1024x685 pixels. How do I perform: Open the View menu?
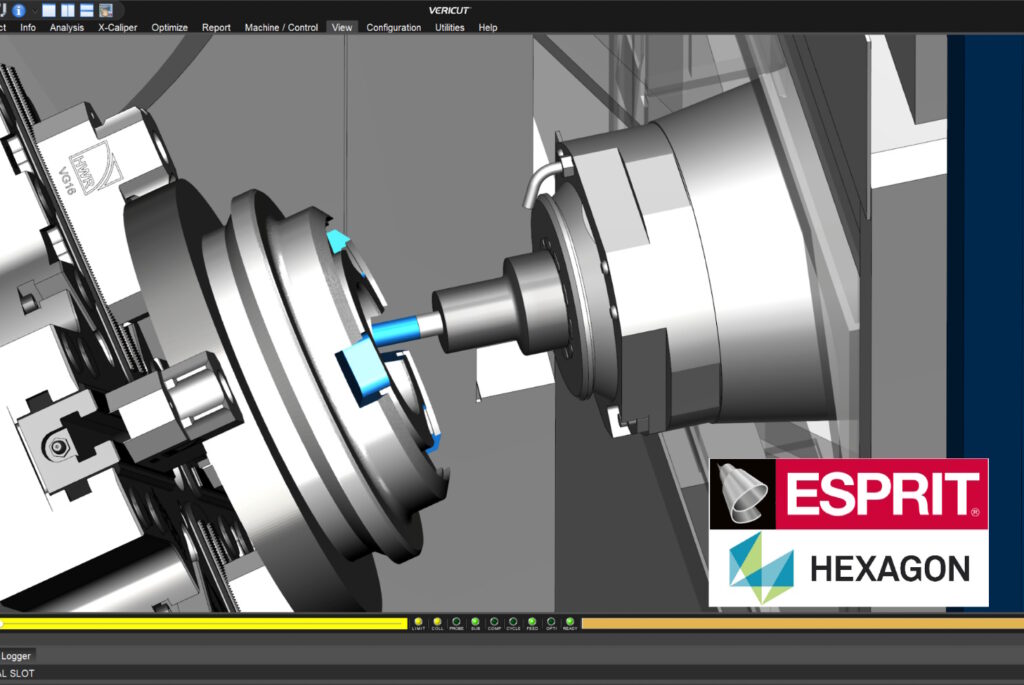tap(342, 27)
